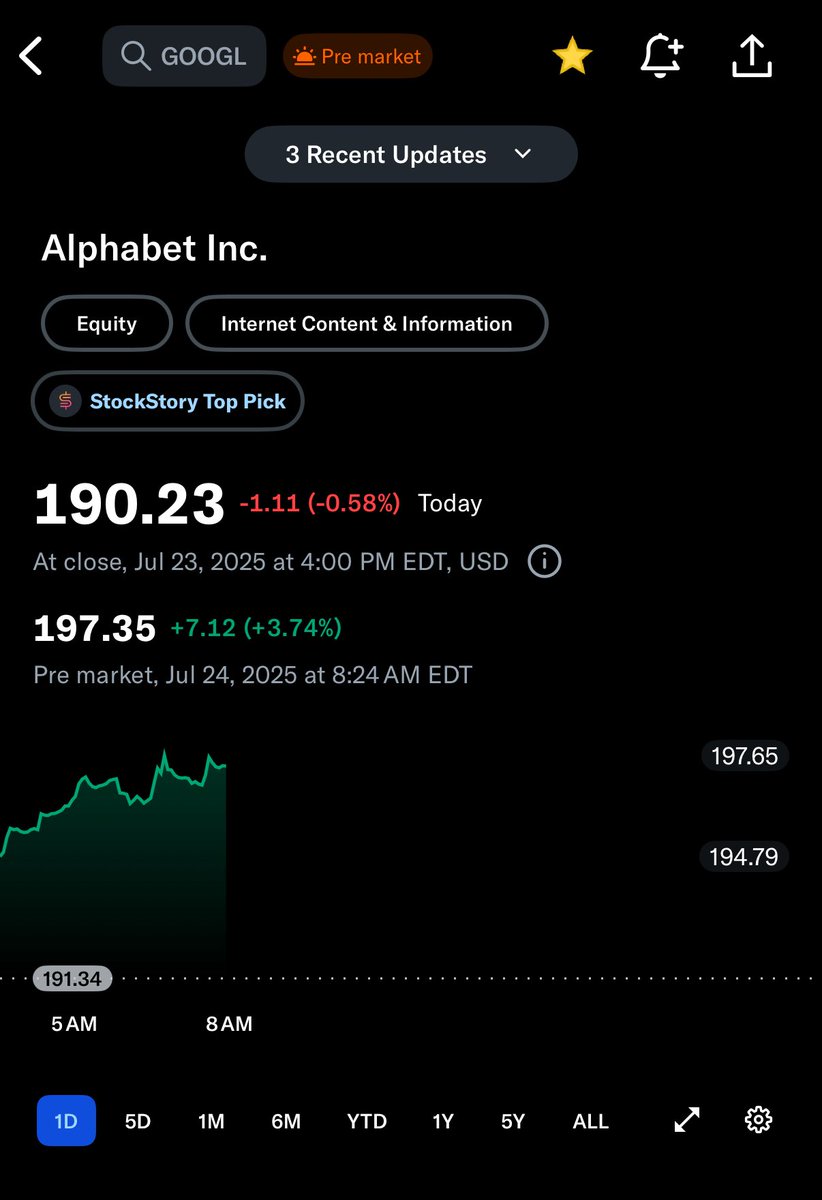The image size is (822, 1200).
Task: Open the Equity tag
Action: click(x=107, y=324)
